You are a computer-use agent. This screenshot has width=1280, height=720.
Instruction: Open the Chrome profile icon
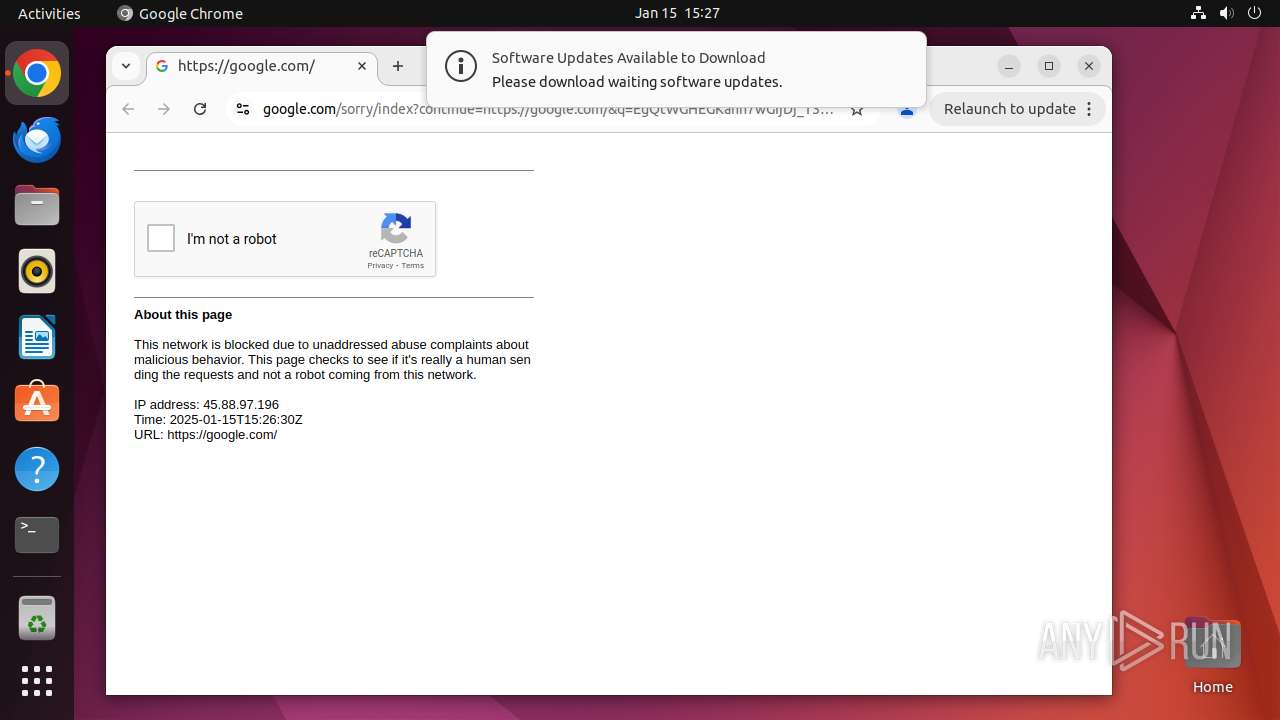pos(907,110)
